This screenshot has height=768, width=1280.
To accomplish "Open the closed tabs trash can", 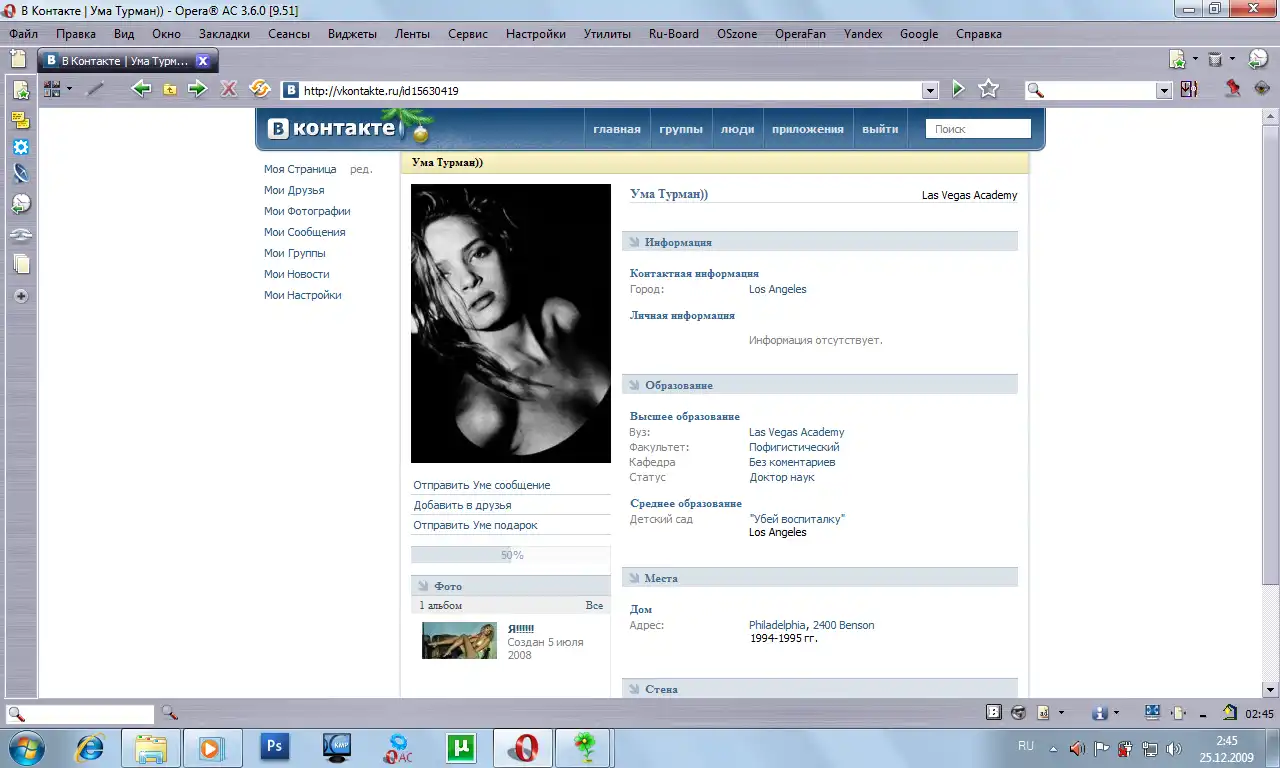I will coord(1214,60).
